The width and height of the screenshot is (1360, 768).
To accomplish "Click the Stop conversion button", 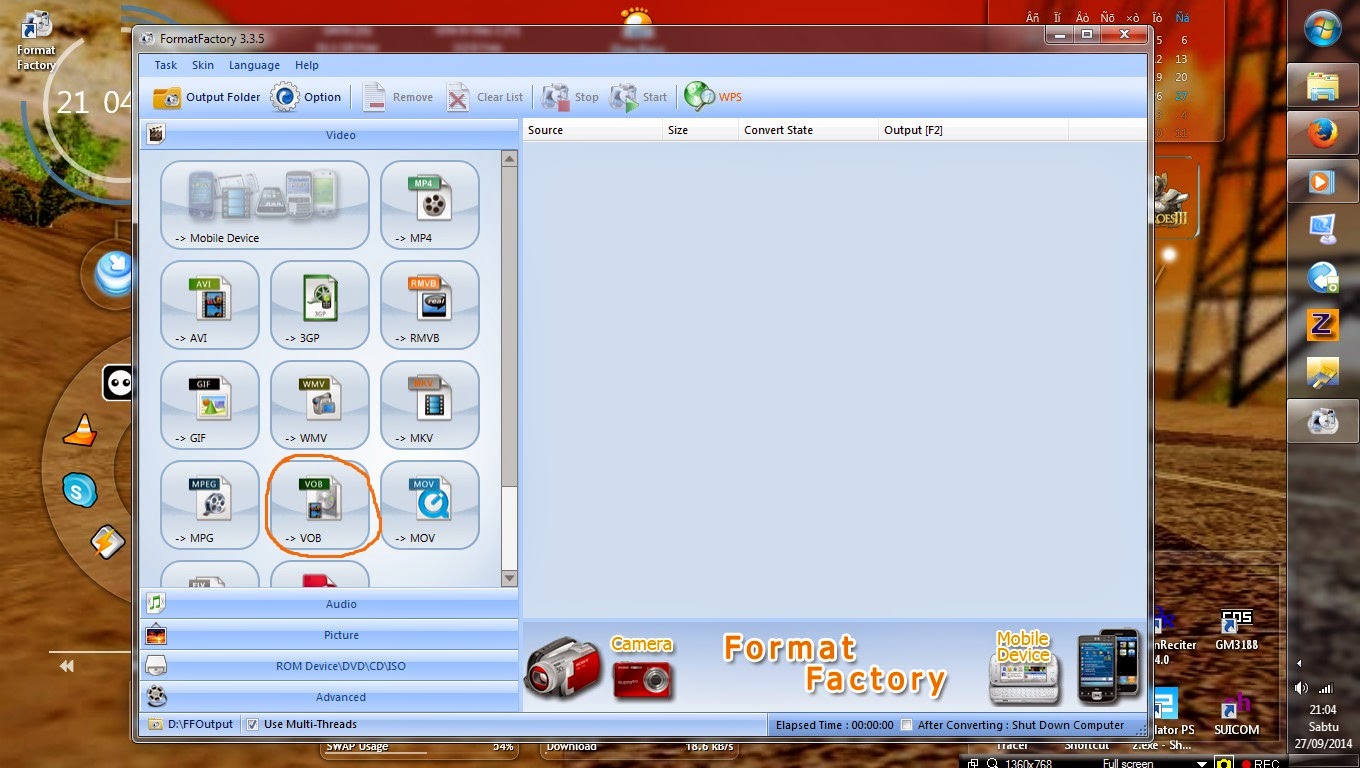I will coord(570,97).
